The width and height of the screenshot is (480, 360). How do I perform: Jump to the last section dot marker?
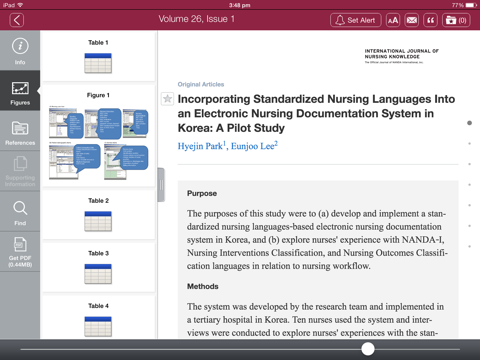pos(469,247)
